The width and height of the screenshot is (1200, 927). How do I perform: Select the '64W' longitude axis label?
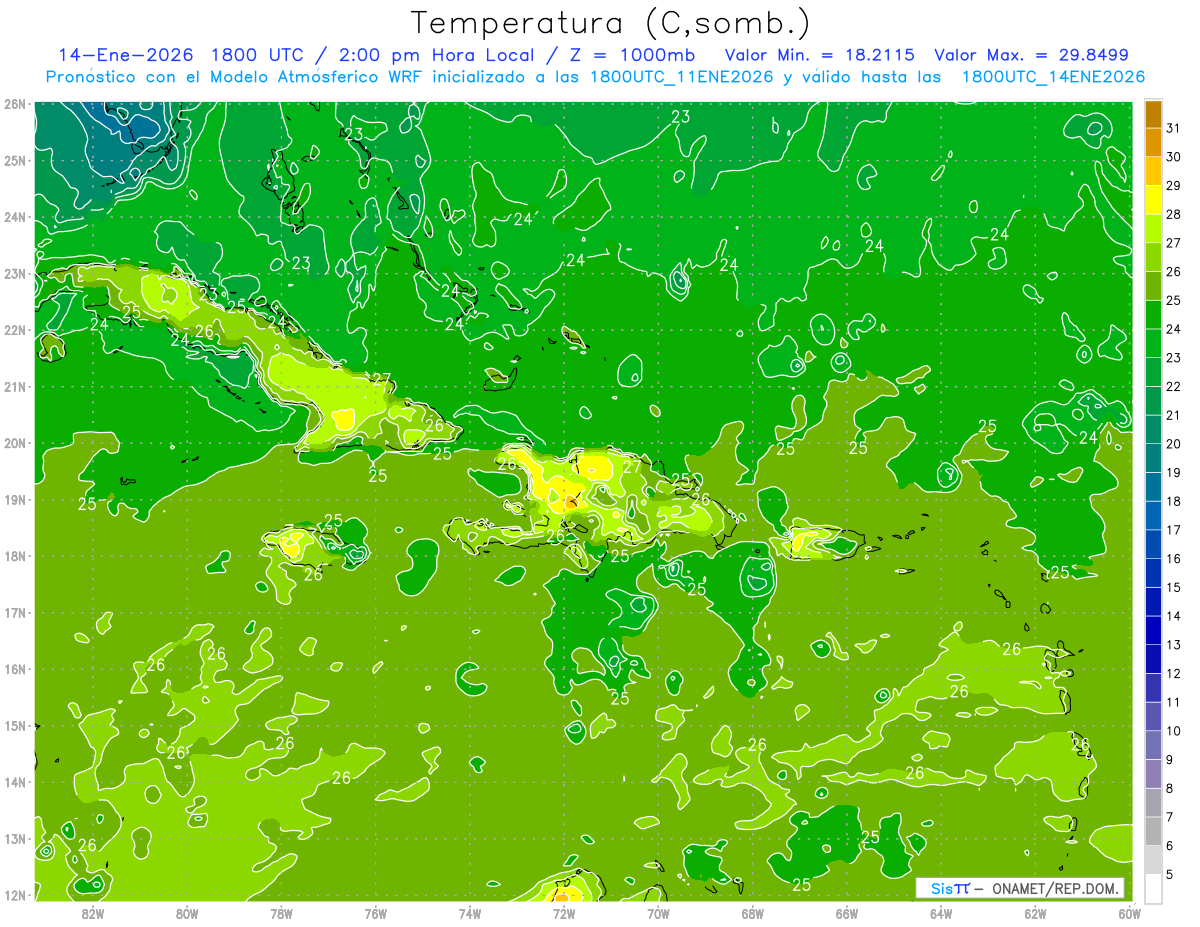click(941, 912)
